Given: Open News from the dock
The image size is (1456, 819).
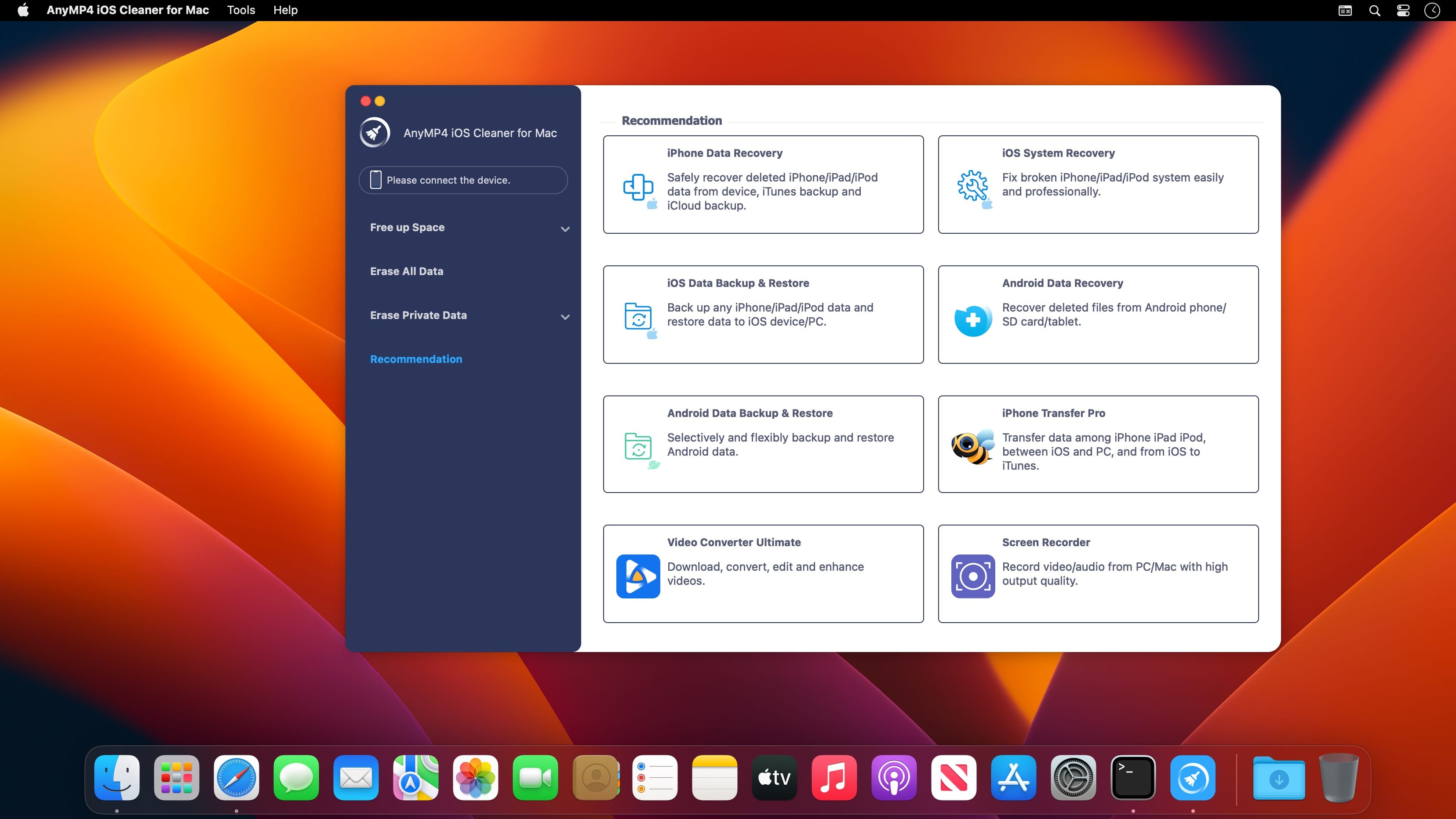Looking at the screenshot, I should [954, 778].
